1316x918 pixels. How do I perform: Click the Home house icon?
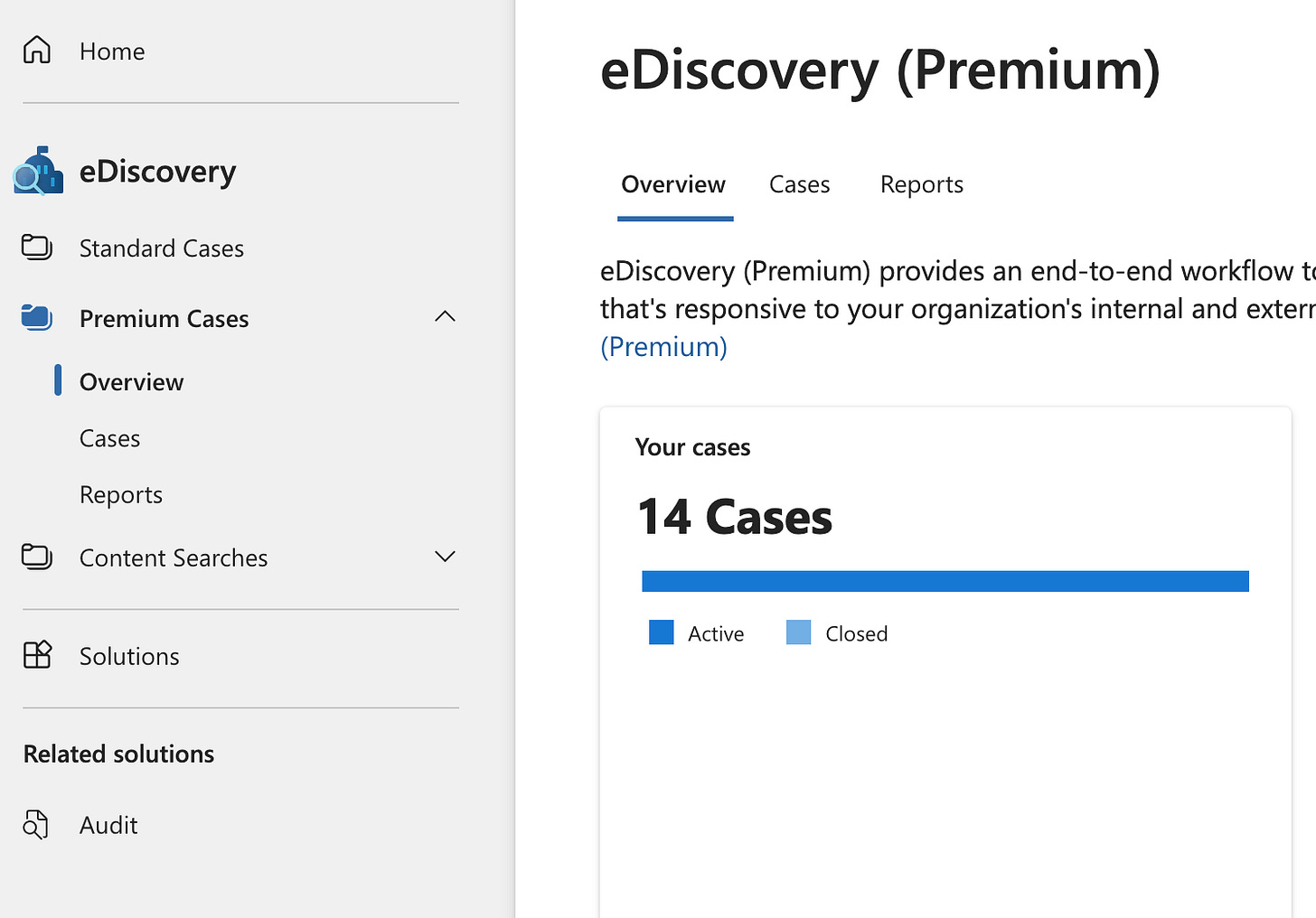[x=37, y=50]
